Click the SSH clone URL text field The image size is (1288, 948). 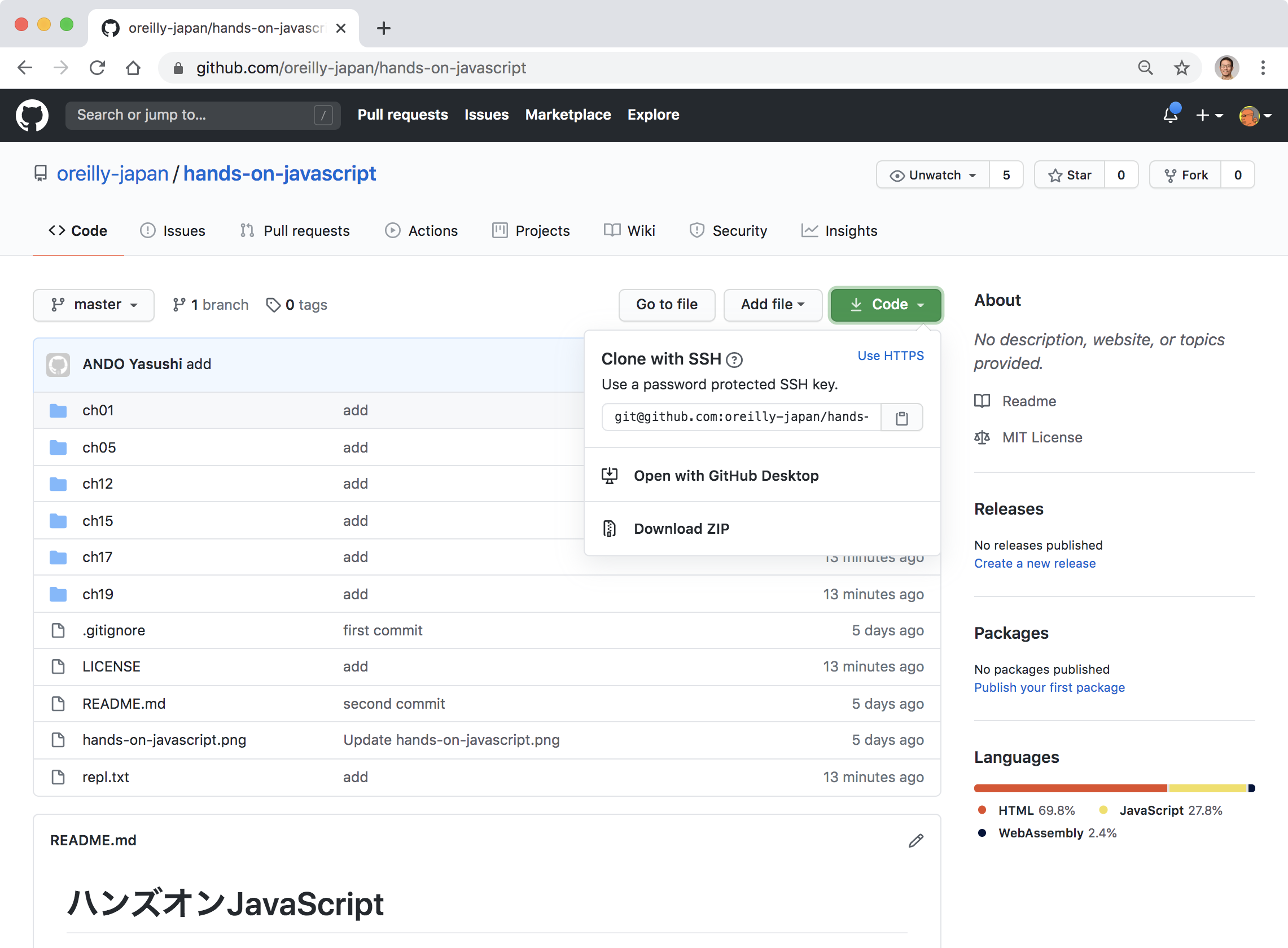click(741, 417)
